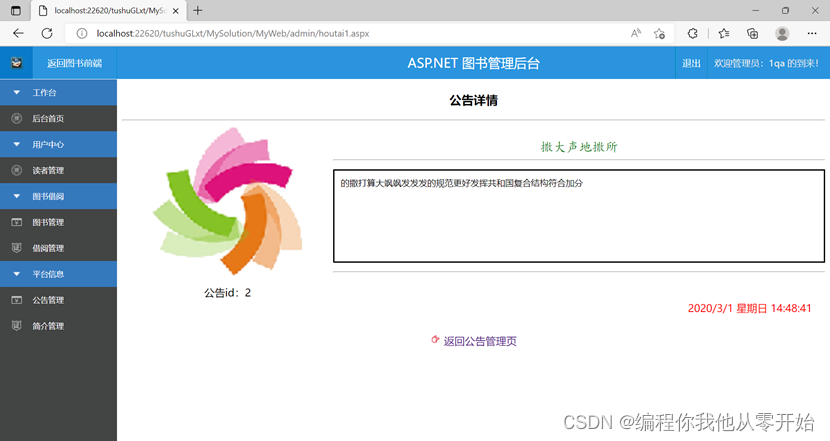Open browser Extensions puzzle icon
The height and width of the screenshot is (441, 830).
(x=692, y=33)
